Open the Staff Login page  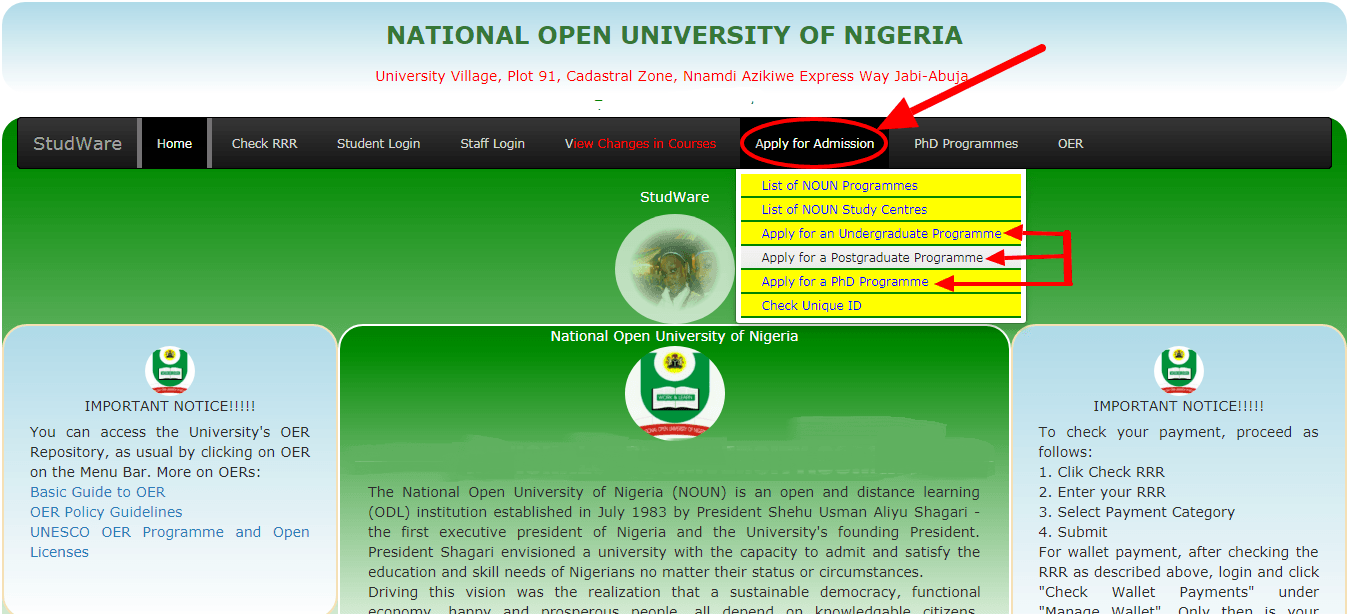tap(492, 143)
